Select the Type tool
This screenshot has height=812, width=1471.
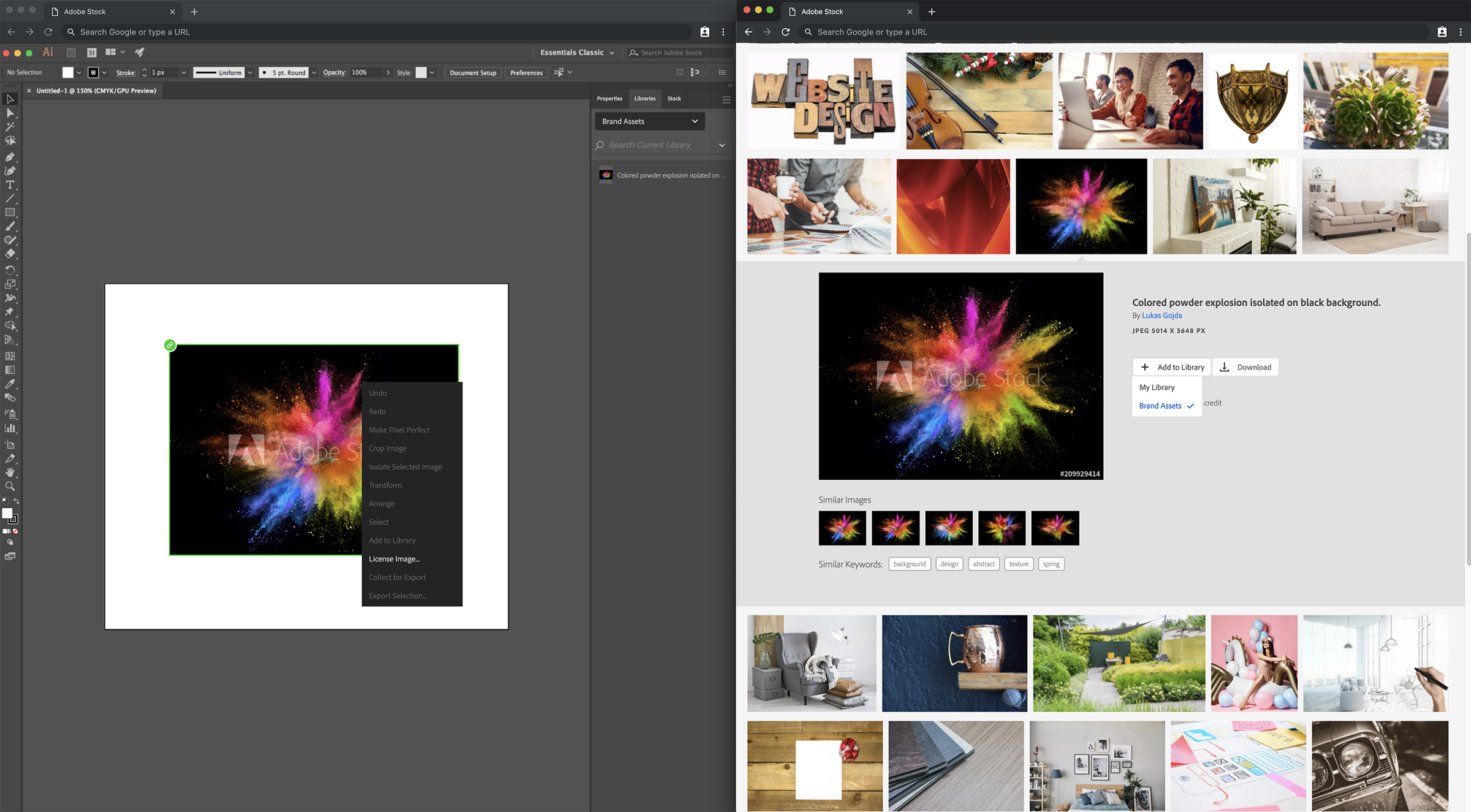point(10,185)
